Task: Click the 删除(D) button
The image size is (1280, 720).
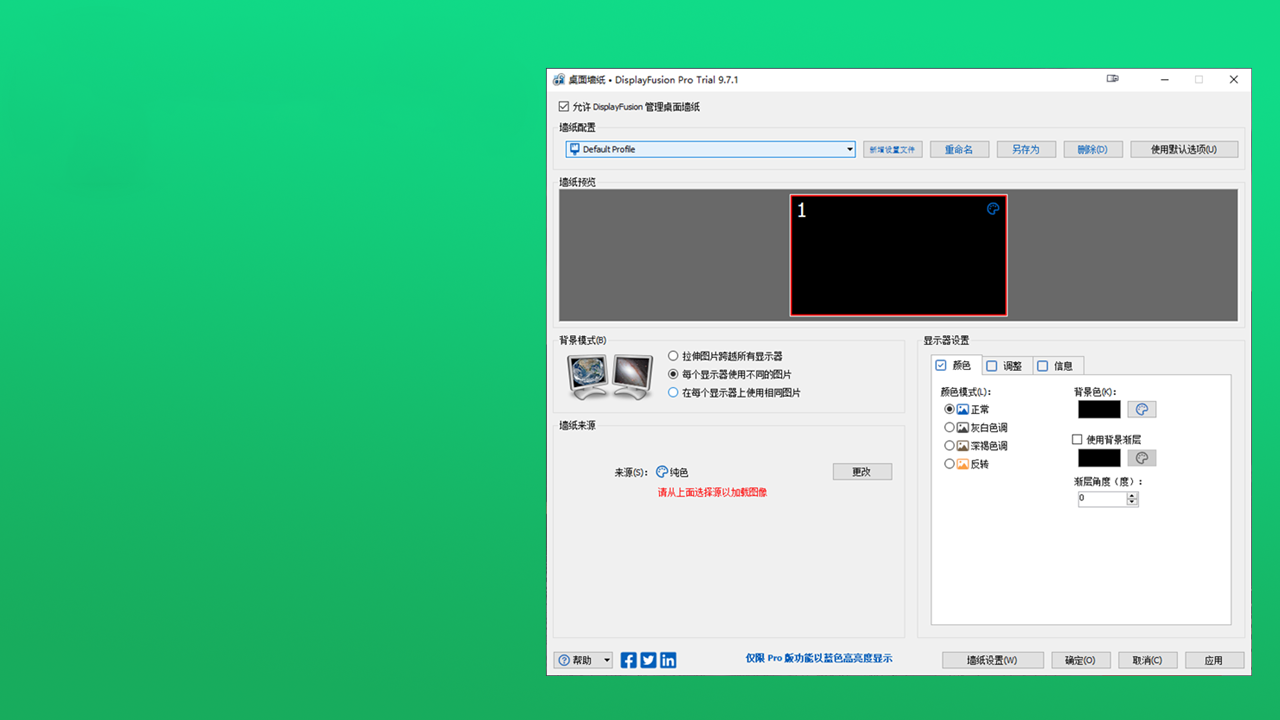Action: pyautogui.click(x=1093, y=149)
